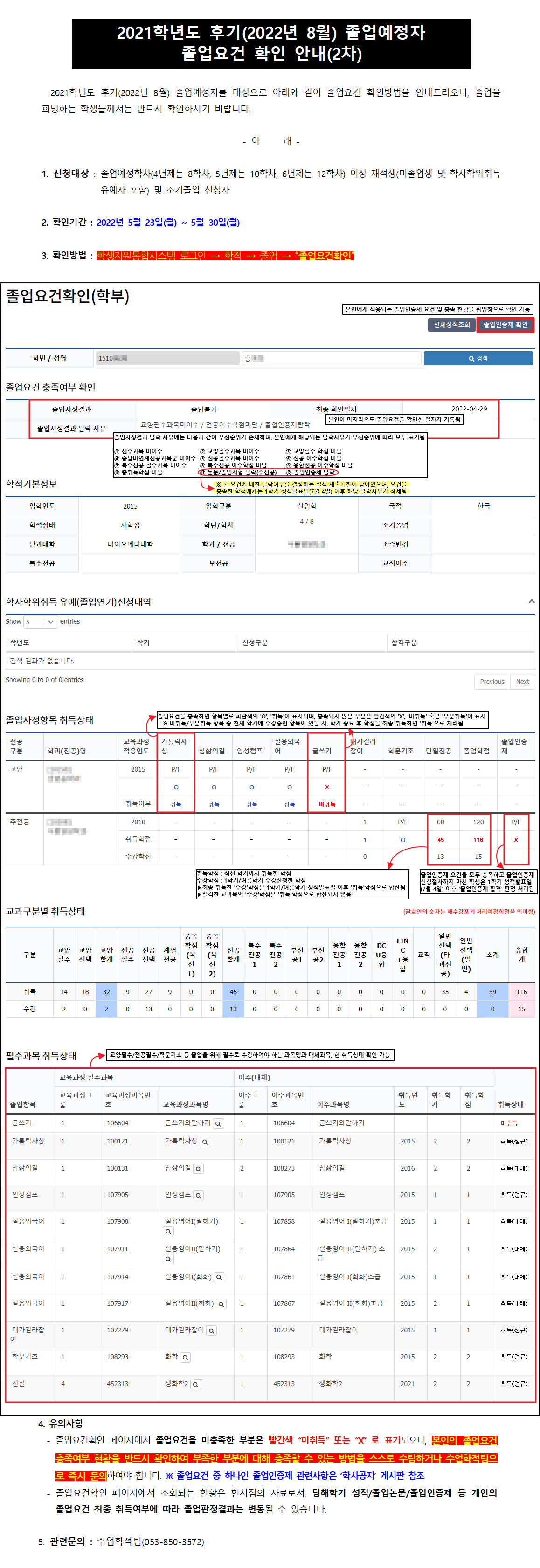This screenshot has width=540, height=1568.
Task: Collapse the 학사학위취득 유예 신청내역 section
Action: (531, 601)
